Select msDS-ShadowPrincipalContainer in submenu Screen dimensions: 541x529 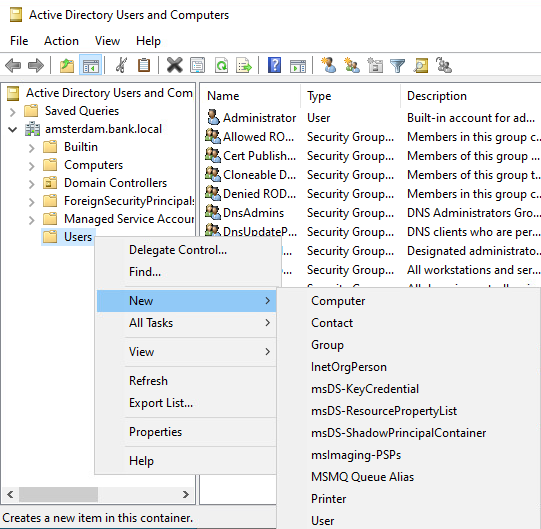point(409,433)
